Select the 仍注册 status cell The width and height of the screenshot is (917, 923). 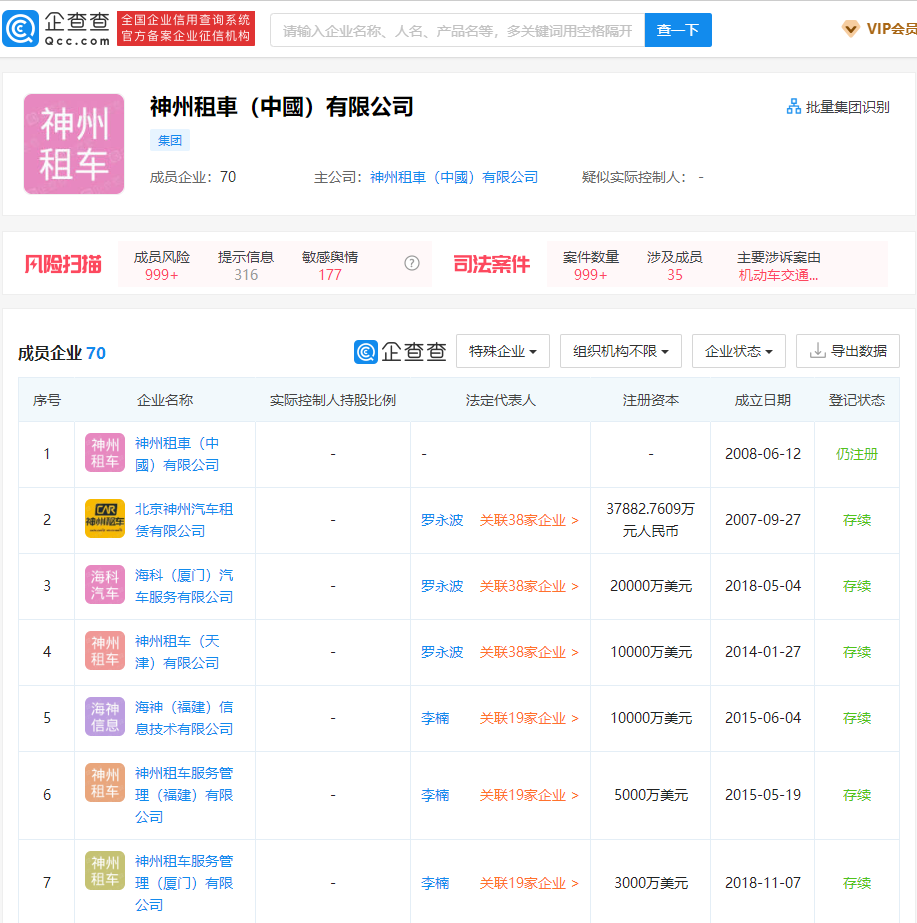pos(856,454)
